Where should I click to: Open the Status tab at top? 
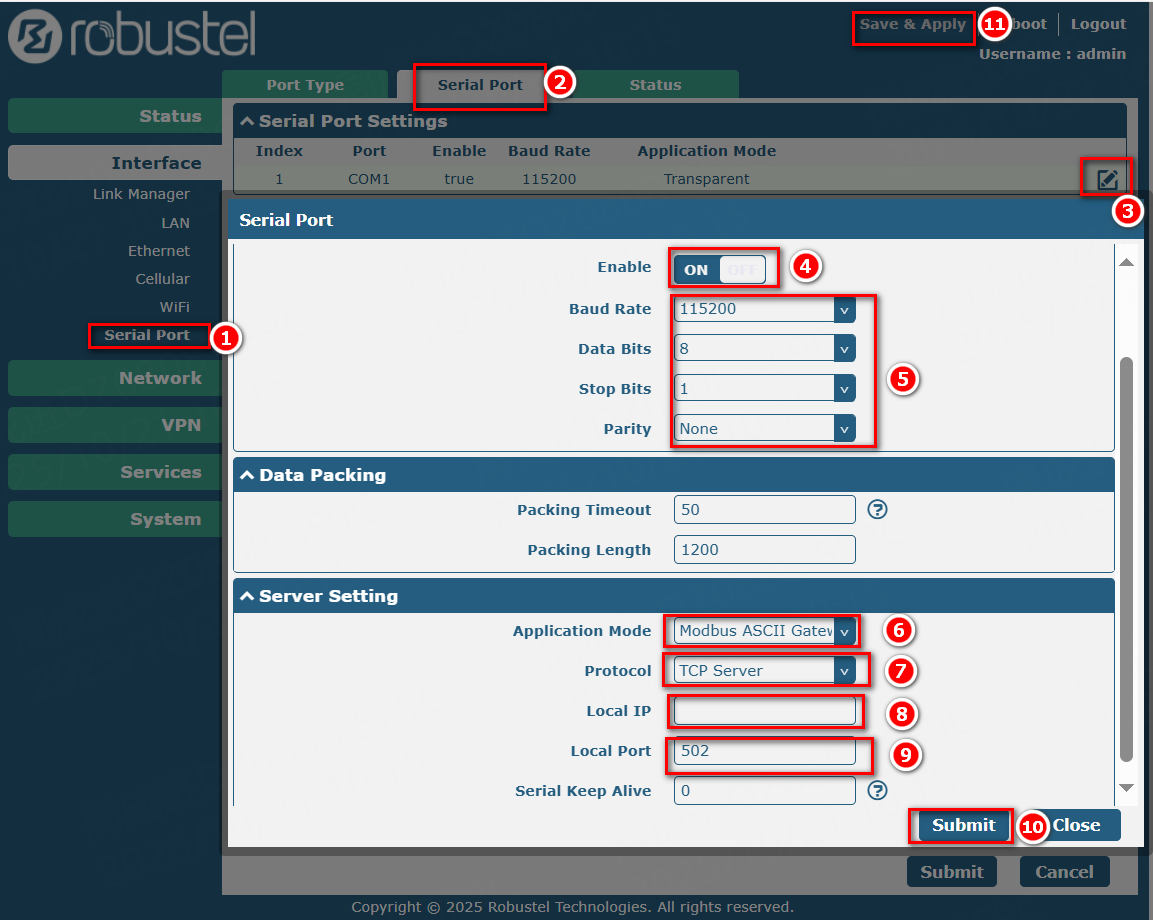[x=655, y=85]
